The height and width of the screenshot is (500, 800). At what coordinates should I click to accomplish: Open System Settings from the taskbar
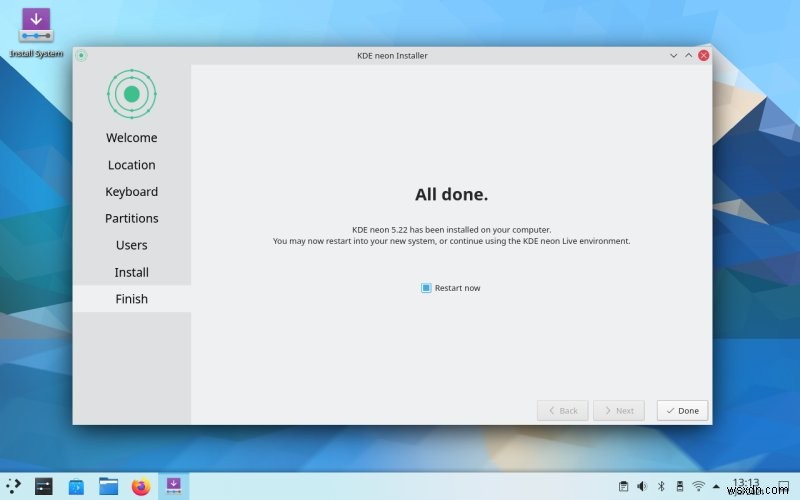[44, 486]
